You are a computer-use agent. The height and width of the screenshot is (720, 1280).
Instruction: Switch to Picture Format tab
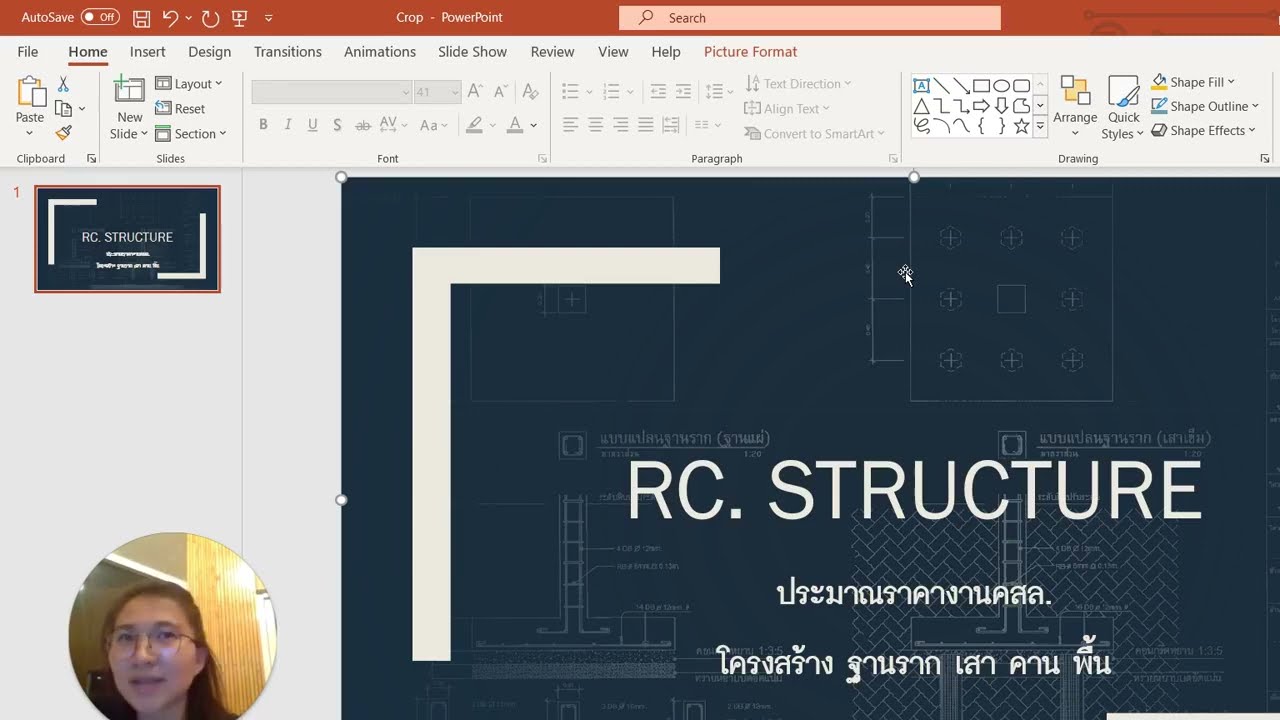[x=750, y=52]
